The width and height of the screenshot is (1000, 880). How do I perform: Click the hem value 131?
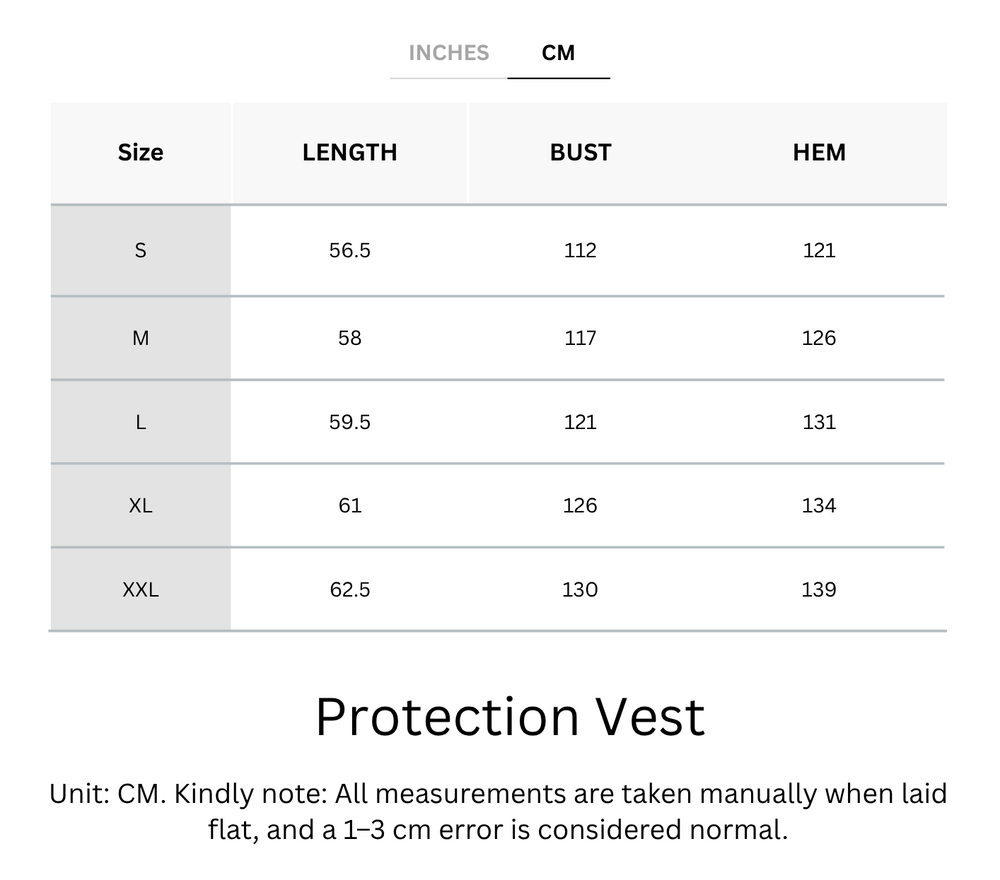coord(819,423)
